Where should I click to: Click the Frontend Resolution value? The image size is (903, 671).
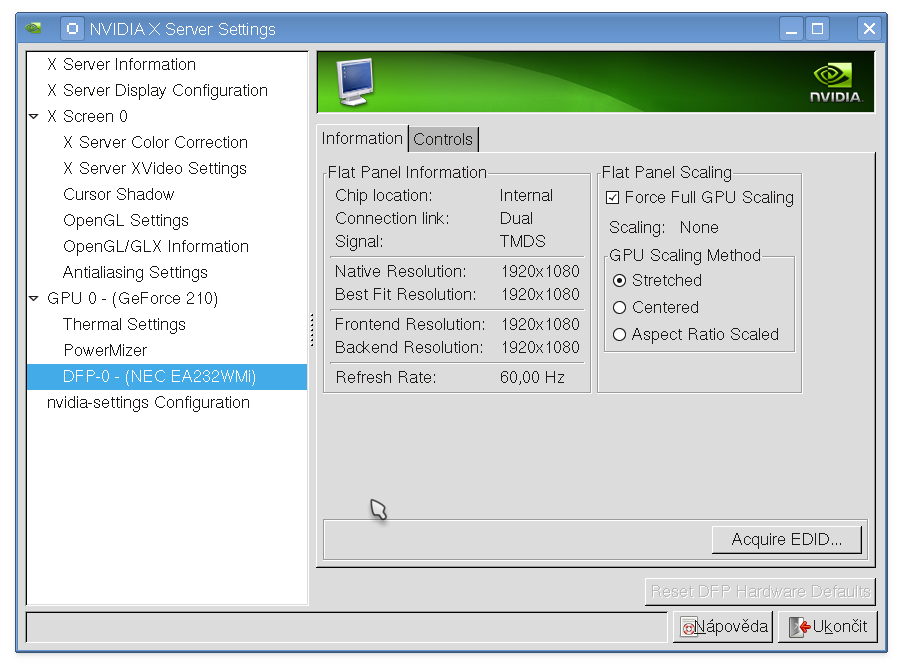(x=540, y=324)
